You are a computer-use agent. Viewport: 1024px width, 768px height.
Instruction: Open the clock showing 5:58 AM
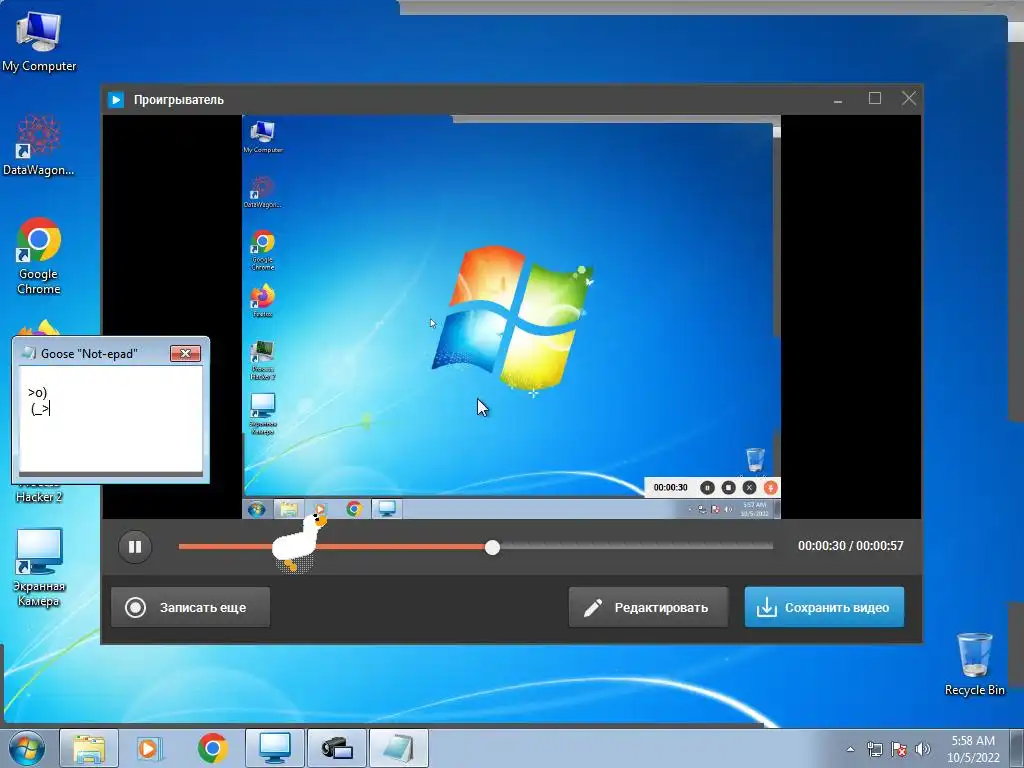pos(973,749)
